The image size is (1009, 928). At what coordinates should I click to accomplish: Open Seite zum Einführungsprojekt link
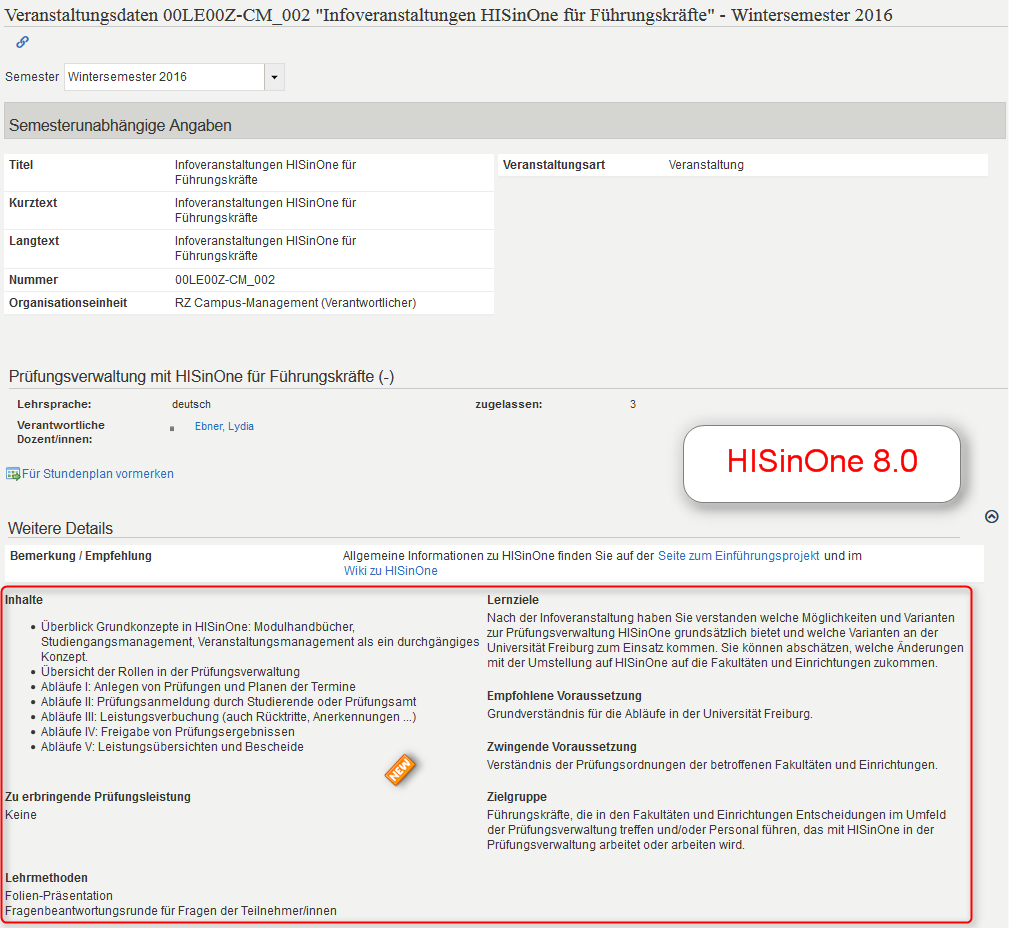(x=738, y=555)
